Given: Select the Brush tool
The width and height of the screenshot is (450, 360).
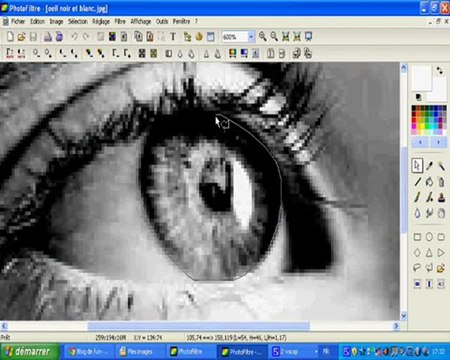Looking at the screenshot, I should [417, 197].
